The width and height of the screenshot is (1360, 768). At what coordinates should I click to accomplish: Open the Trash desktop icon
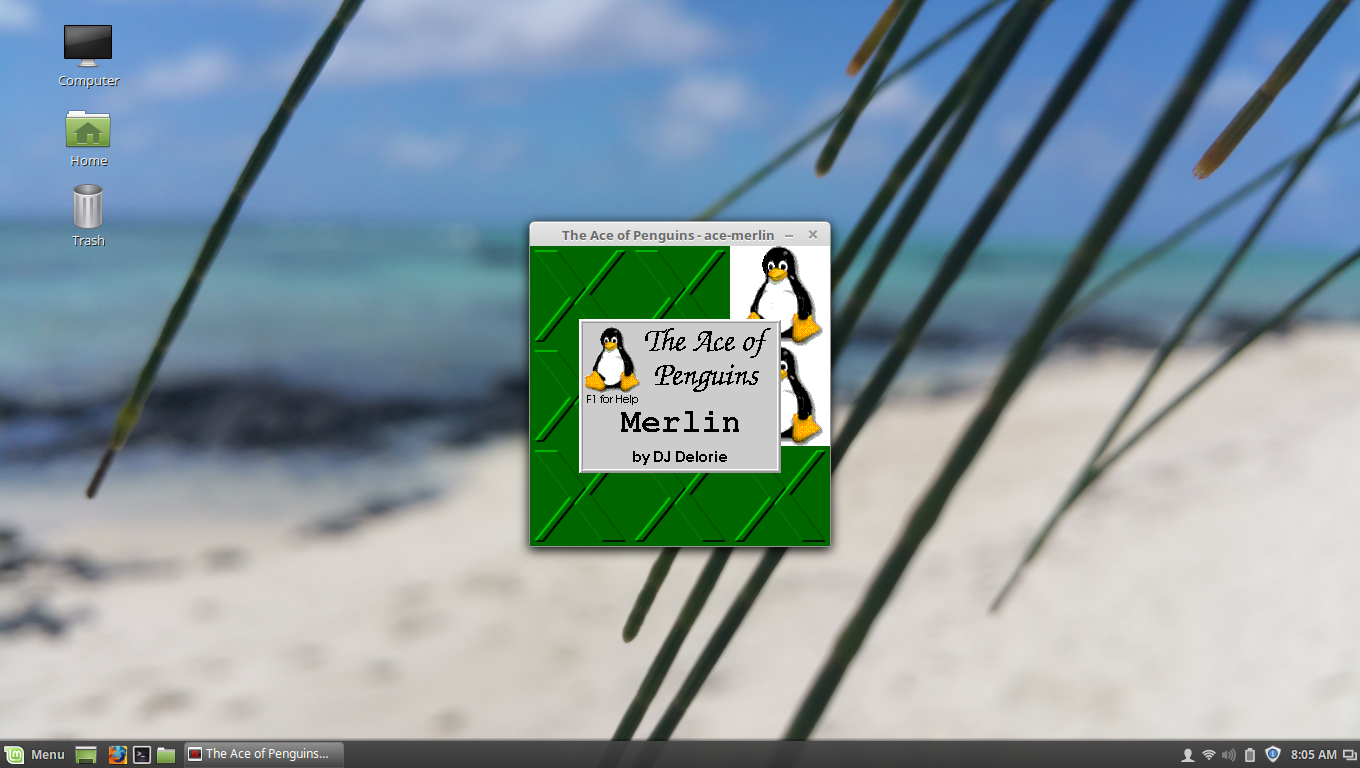coord(88,215)
